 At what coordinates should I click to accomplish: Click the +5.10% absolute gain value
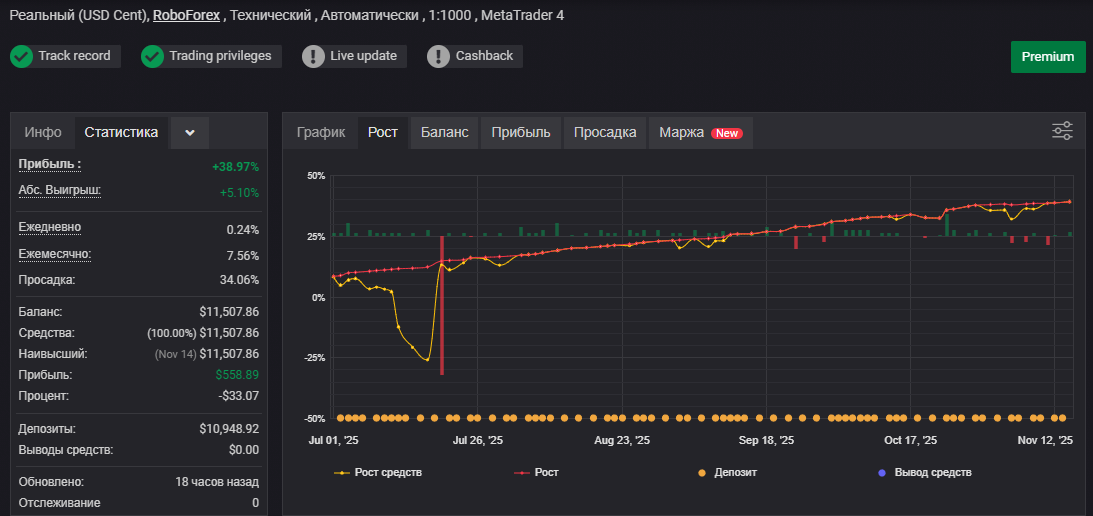(239, 192)
